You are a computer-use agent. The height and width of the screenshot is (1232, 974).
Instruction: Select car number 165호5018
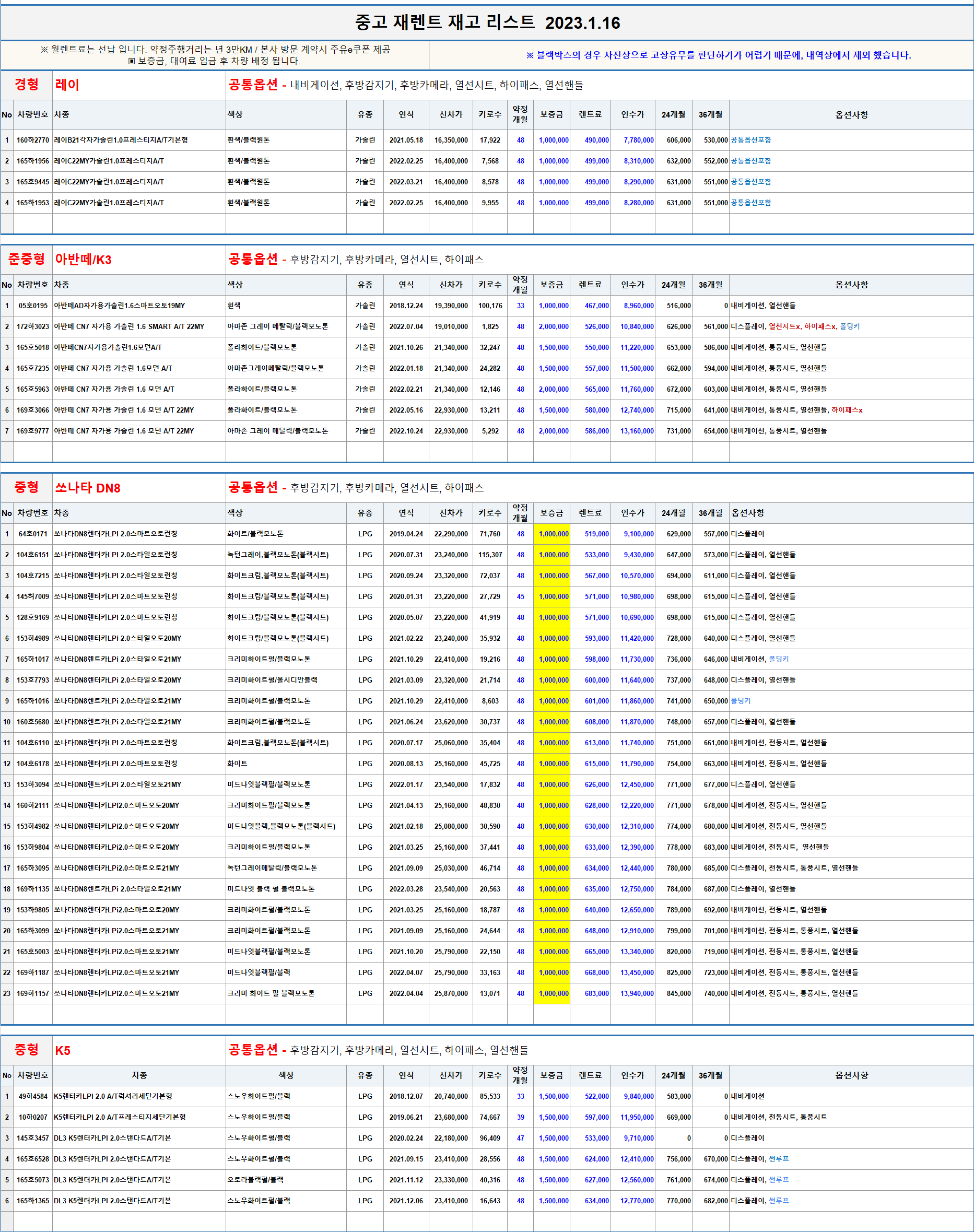(x=32, y=347)
